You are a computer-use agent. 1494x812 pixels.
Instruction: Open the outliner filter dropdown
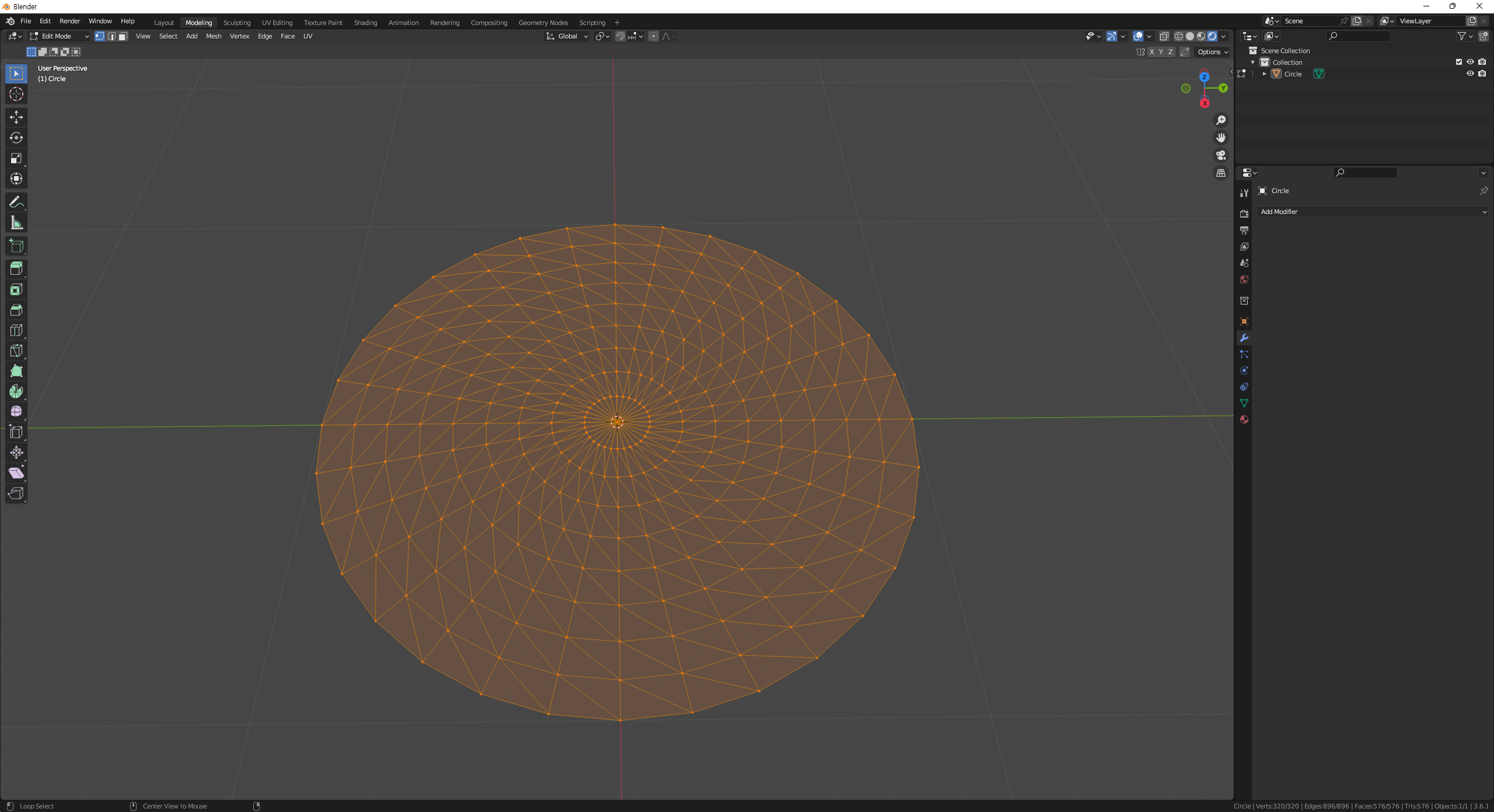(x=1465, y=36)
